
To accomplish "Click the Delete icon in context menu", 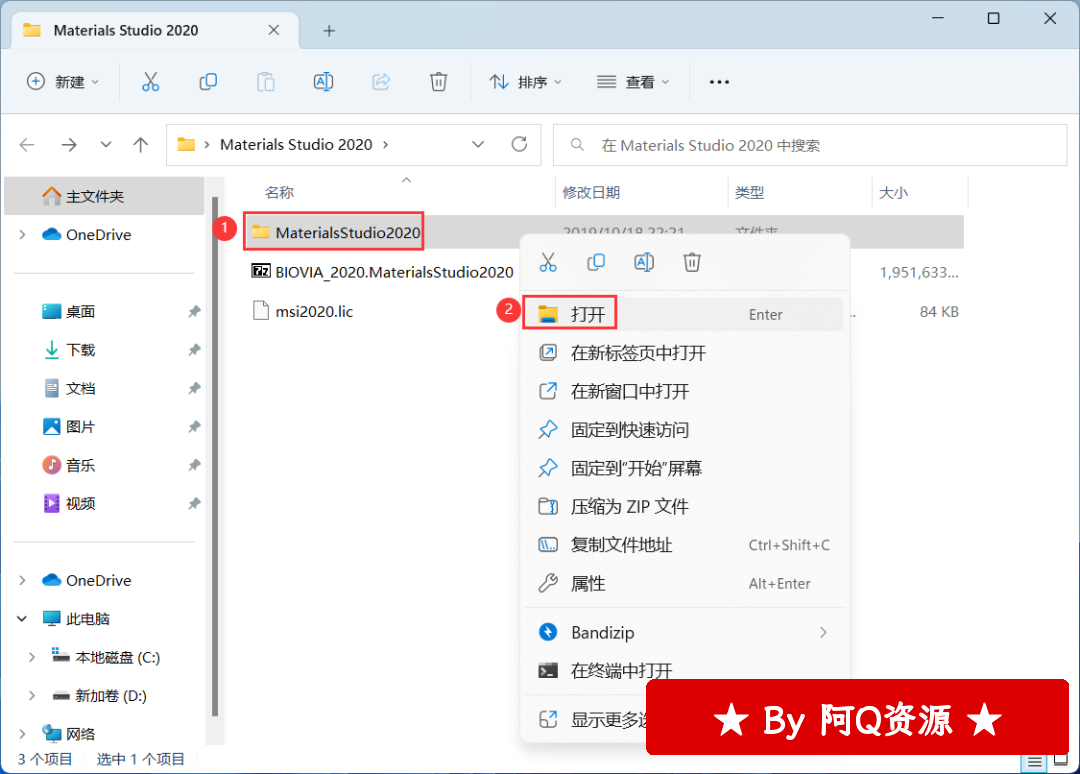I will pyautogui.click(x=692, y=262).
